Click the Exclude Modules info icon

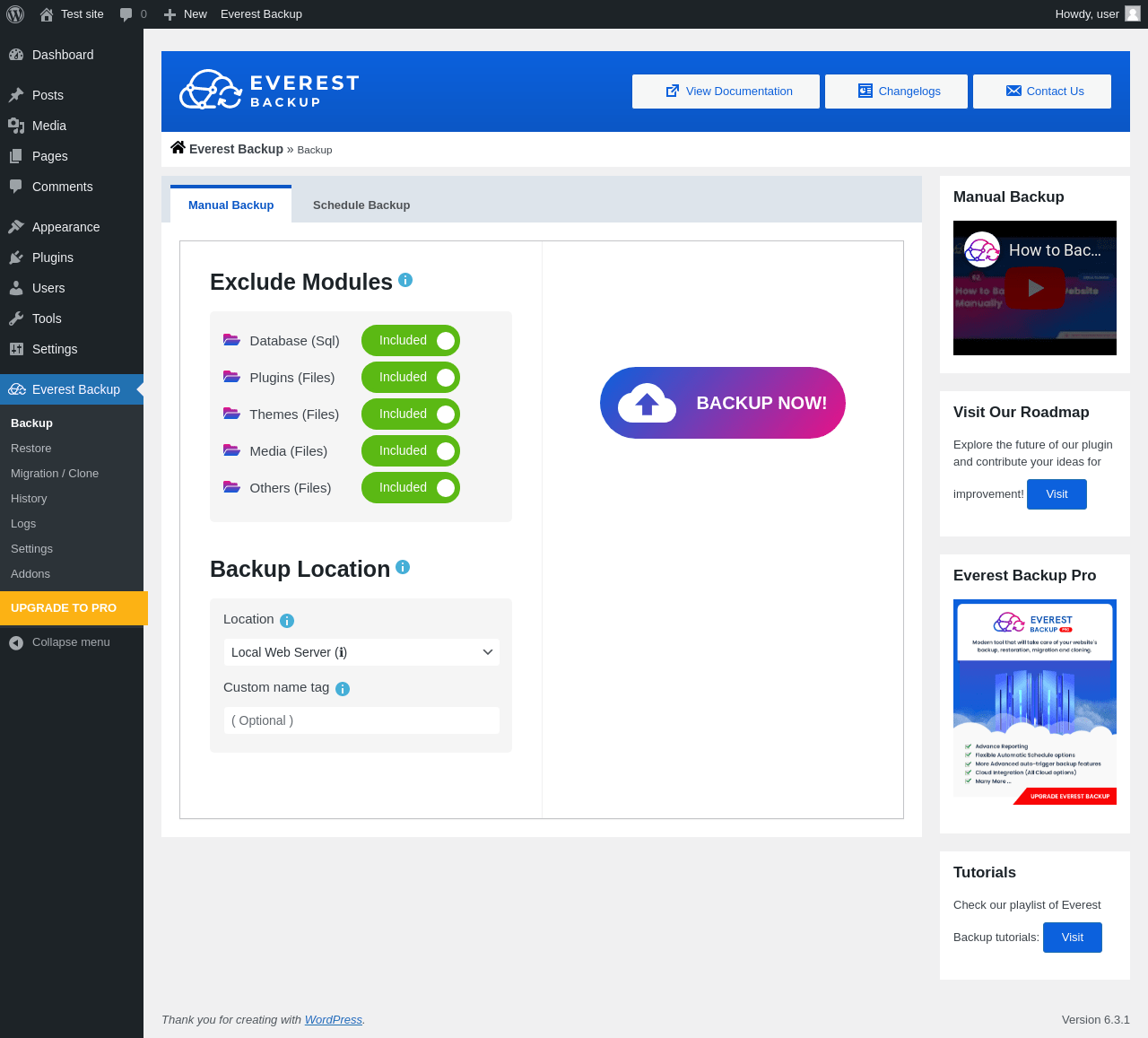(405, 280)
